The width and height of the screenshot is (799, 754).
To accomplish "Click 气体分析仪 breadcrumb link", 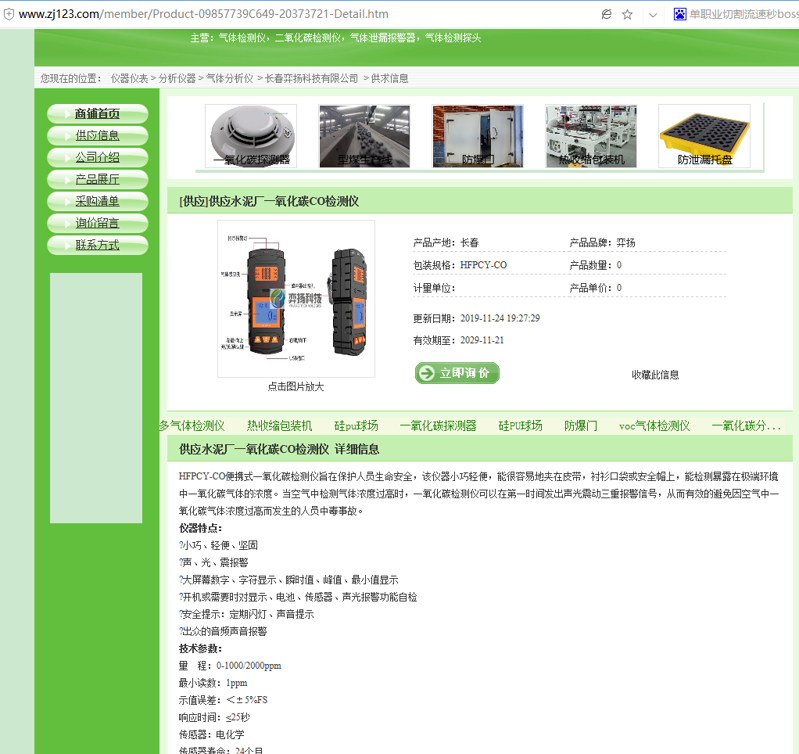I will tap(230, 78).
